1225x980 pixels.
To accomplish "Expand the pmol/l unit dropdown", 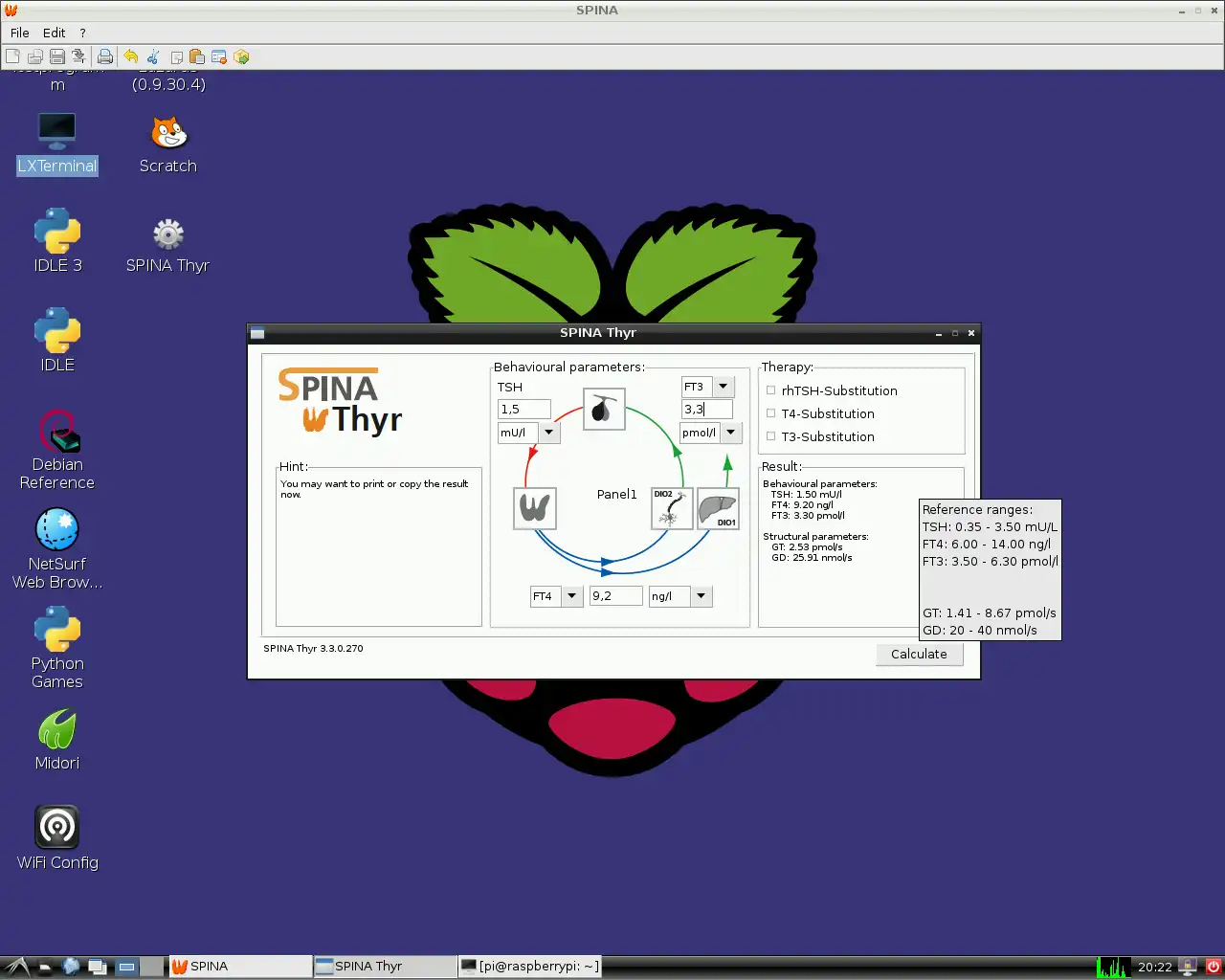I will click(x=731, y=433).
